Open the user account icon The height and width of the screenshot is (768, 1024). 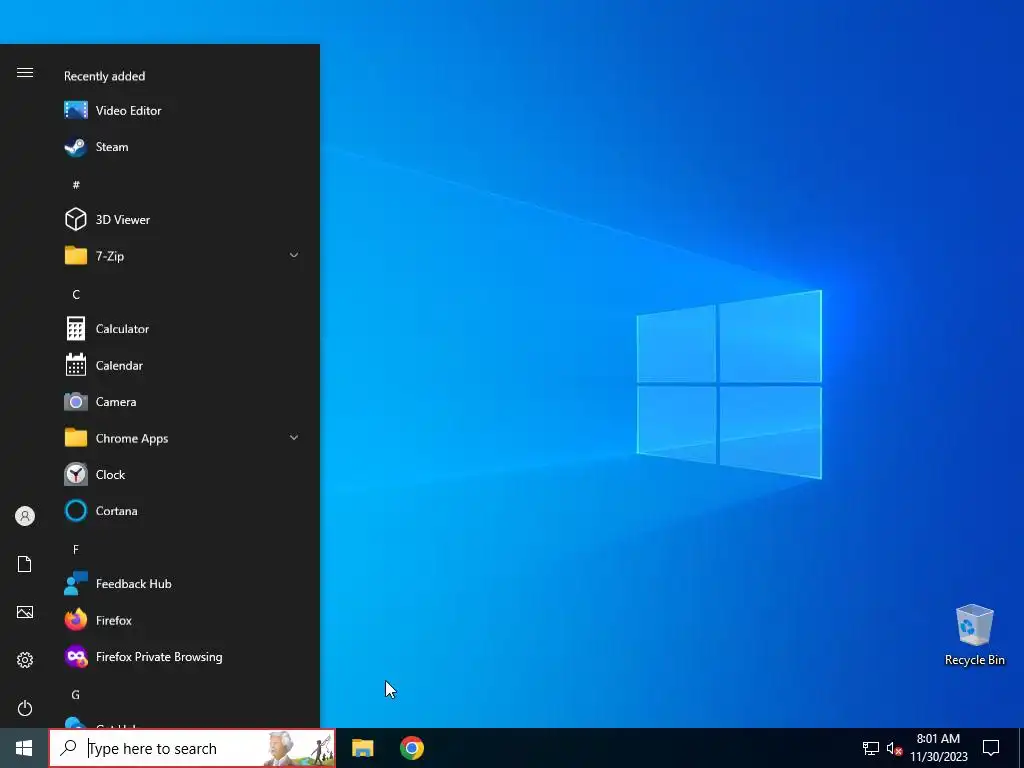pos(25,516)
